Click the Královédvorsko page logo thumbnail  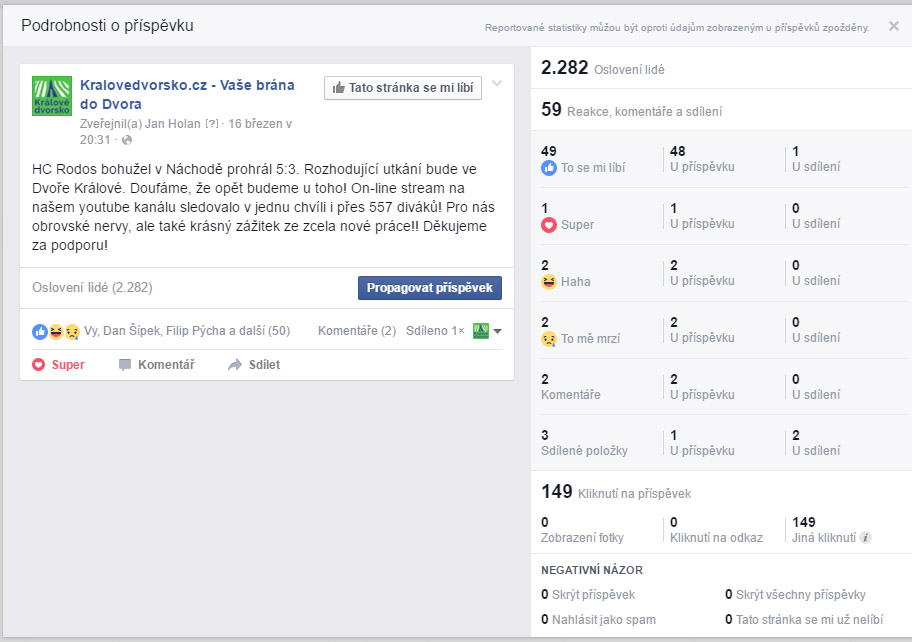[x=52, y=95]
